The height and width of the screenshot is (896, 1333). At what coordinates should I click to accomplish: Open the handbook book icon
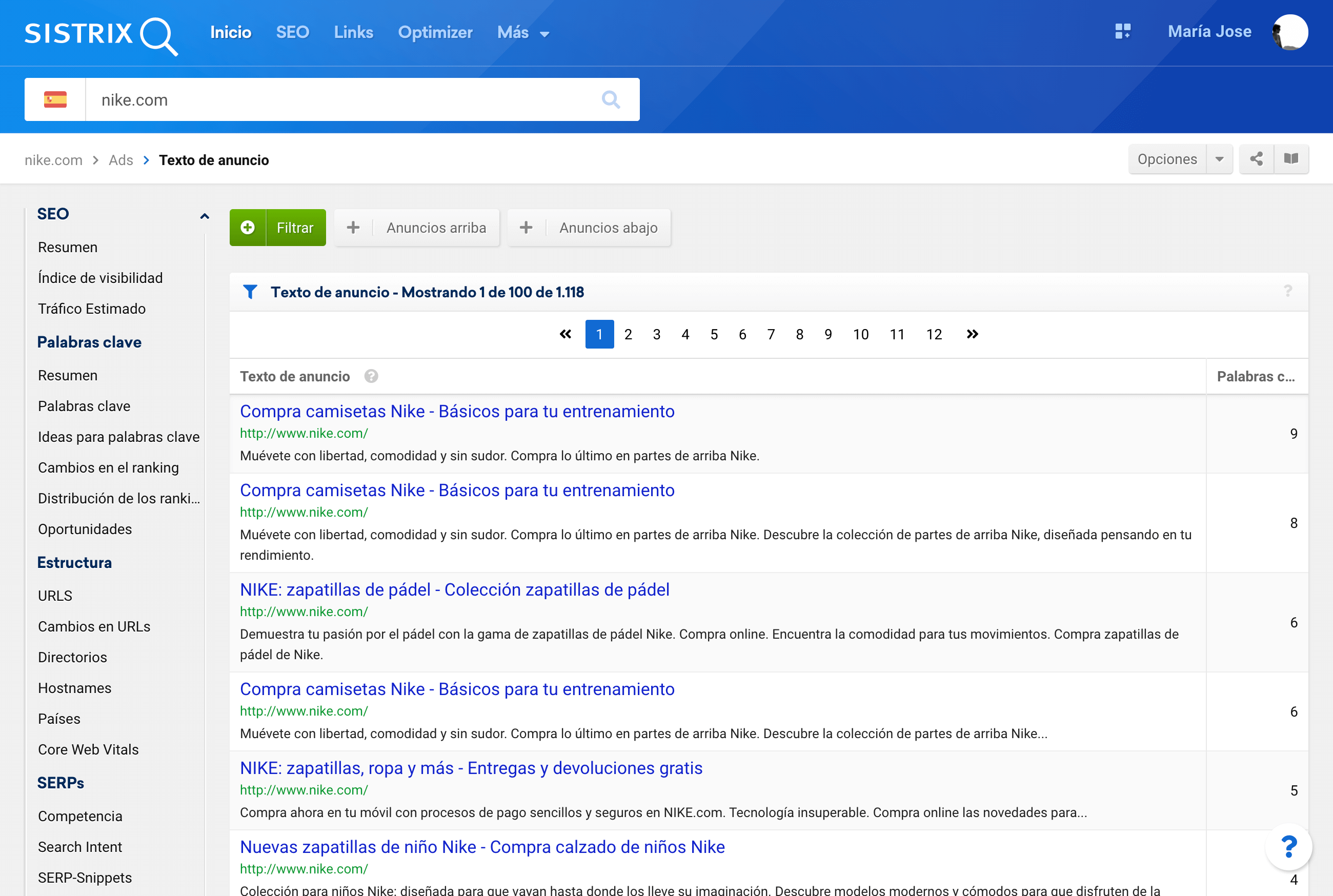click(x=1291, y=159)
